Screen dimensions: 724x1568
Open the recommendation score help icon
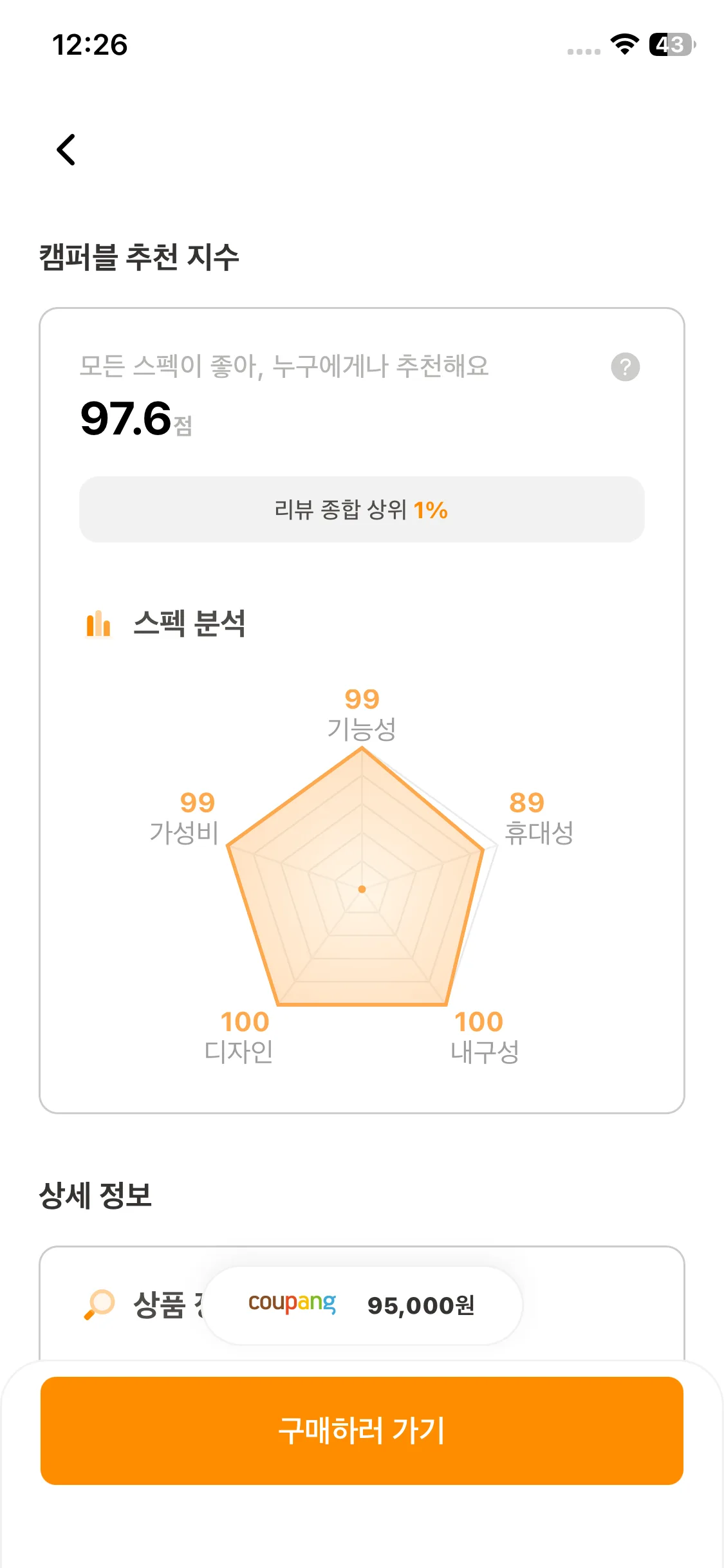(x=625, y=367)
